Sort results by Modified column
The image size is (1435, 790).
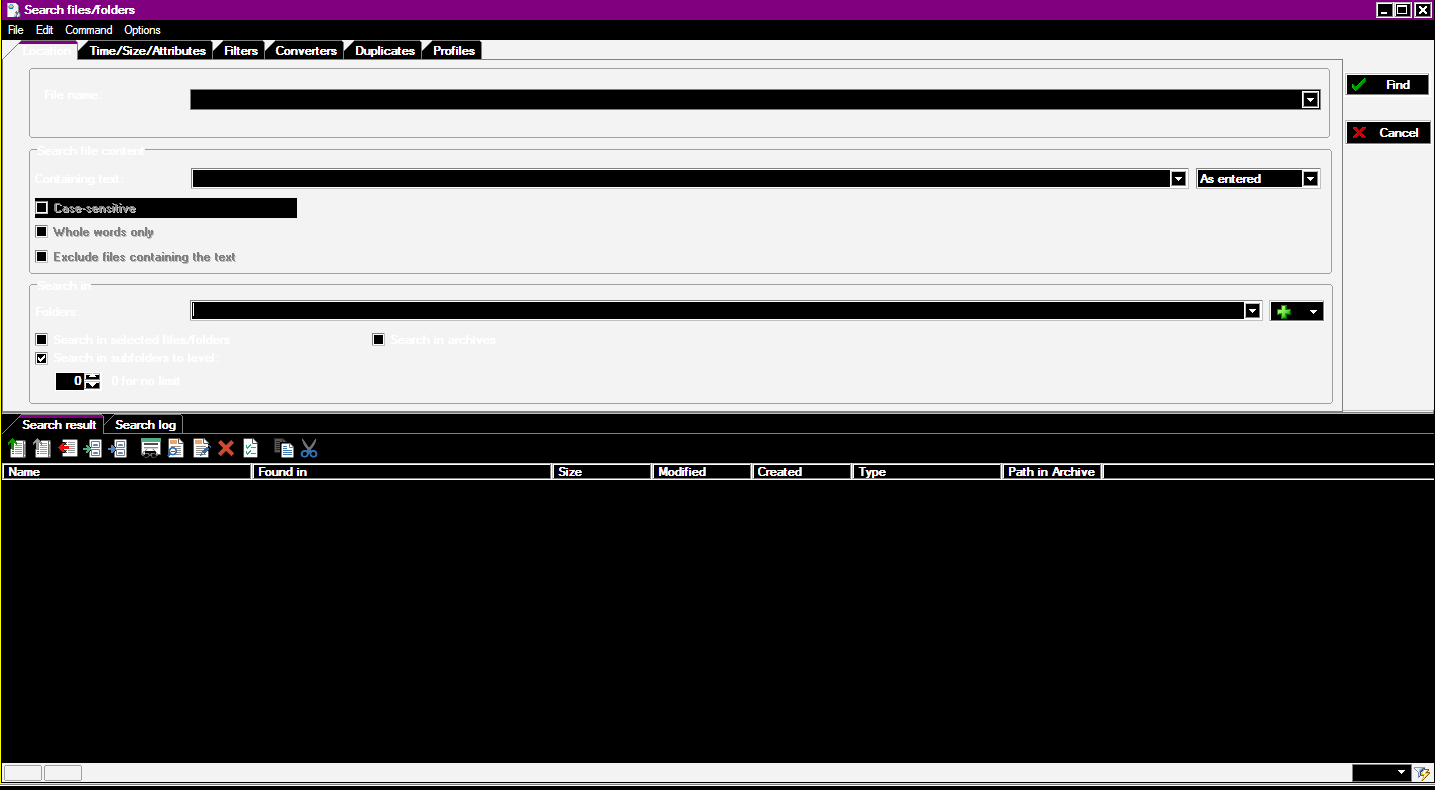[x=702, y=472]
